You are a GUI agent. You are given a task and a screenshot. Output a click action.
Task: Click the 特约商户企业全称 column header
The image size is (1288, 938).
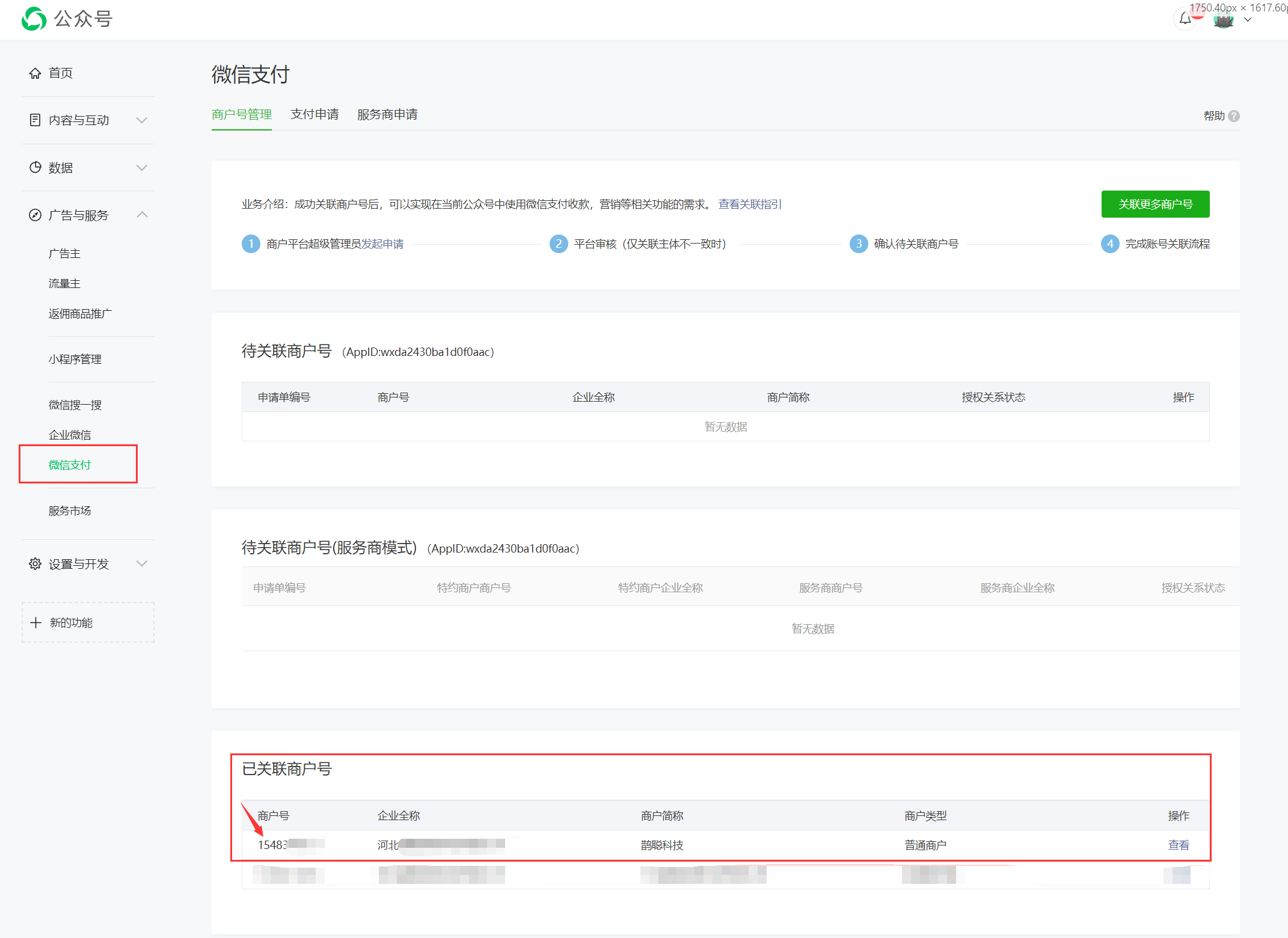click(x=660, y=587)
